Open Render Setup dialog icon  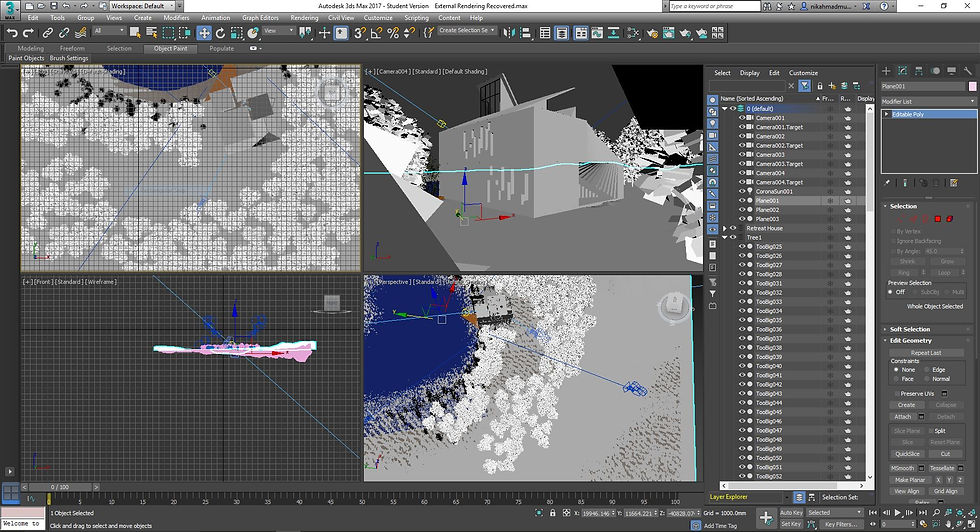(x=668, y=33)
